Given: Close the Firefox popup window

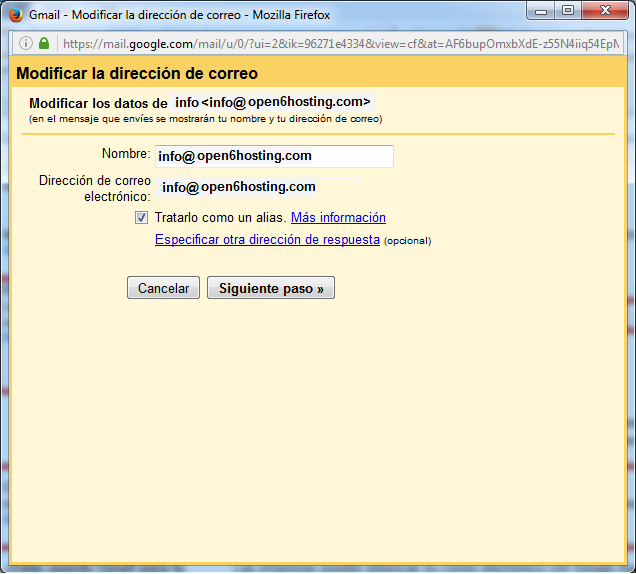Looking at the screenshot, I should point(605,11).
